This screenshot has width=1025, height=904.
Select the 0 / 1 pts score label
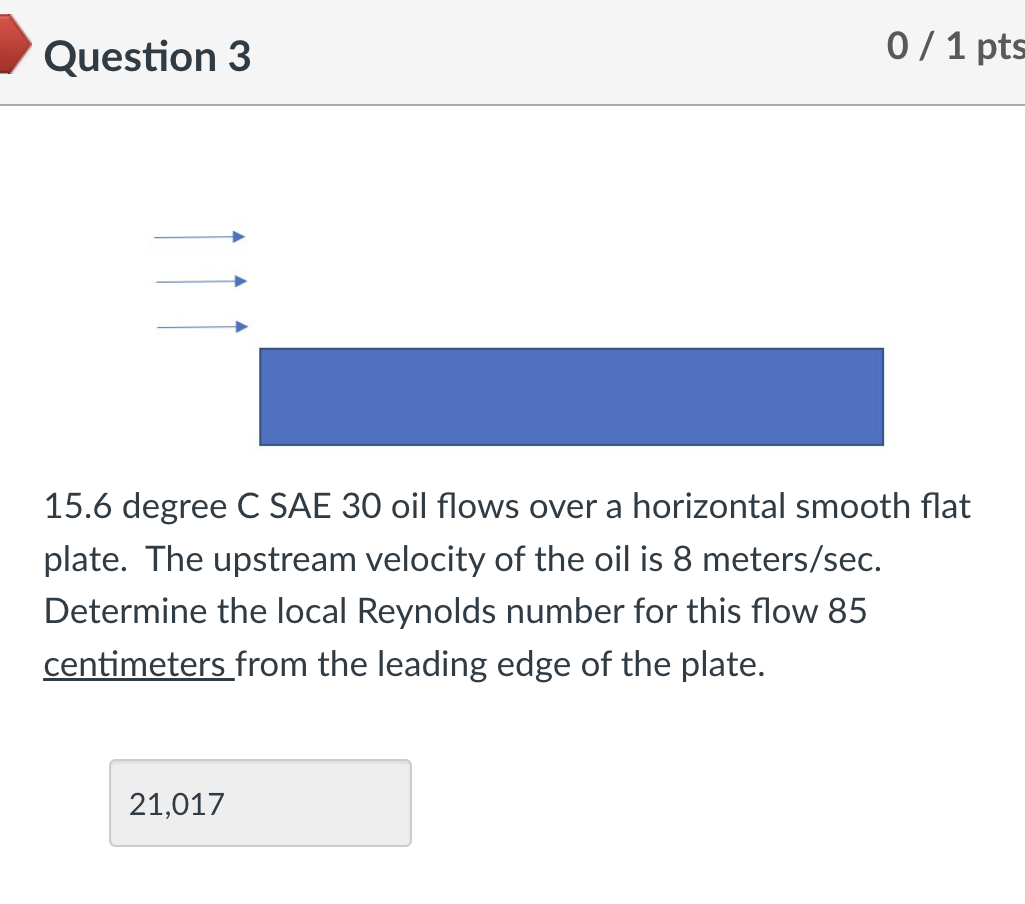coord(953,47)
